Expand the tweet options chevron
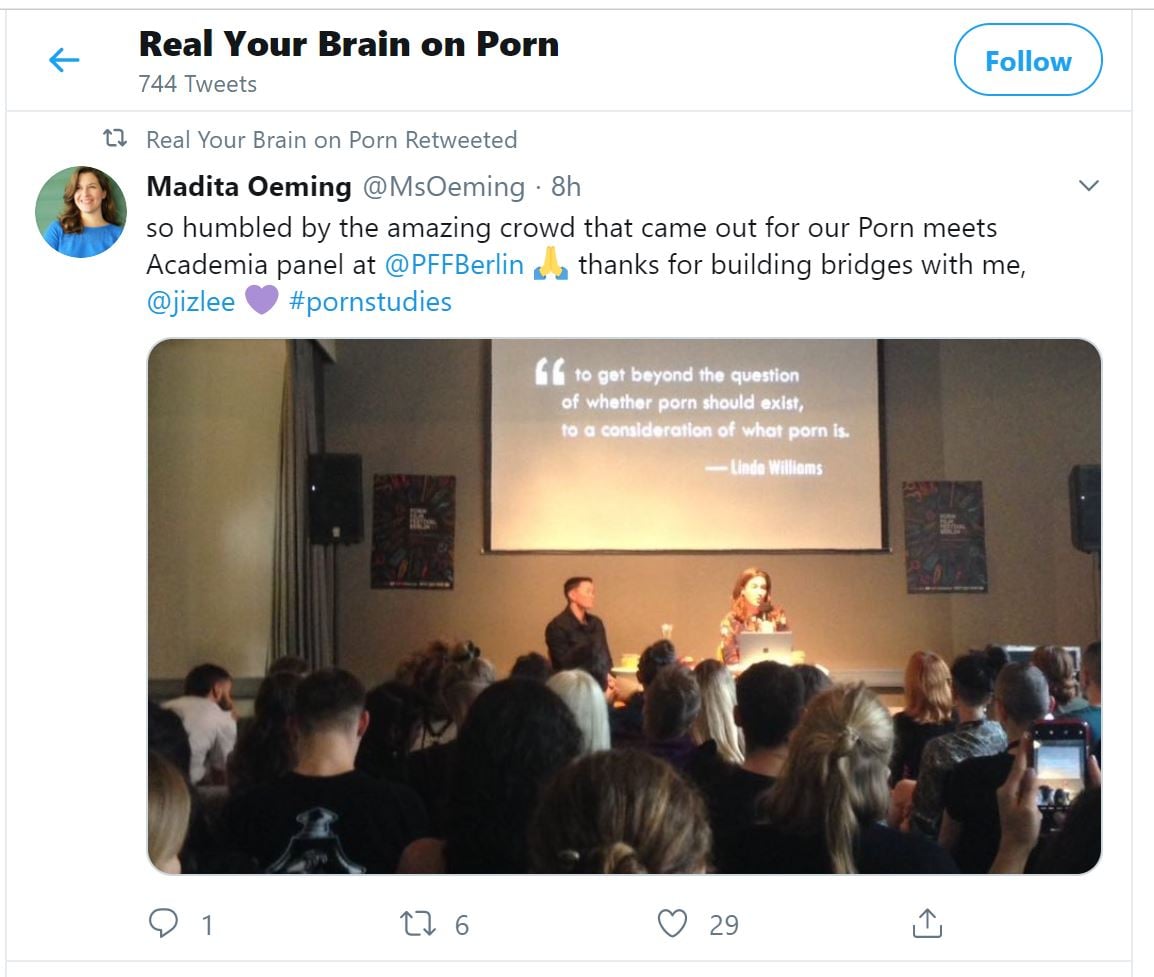1154x977 pixels. pyautogui.click(x=1089, y=186)
